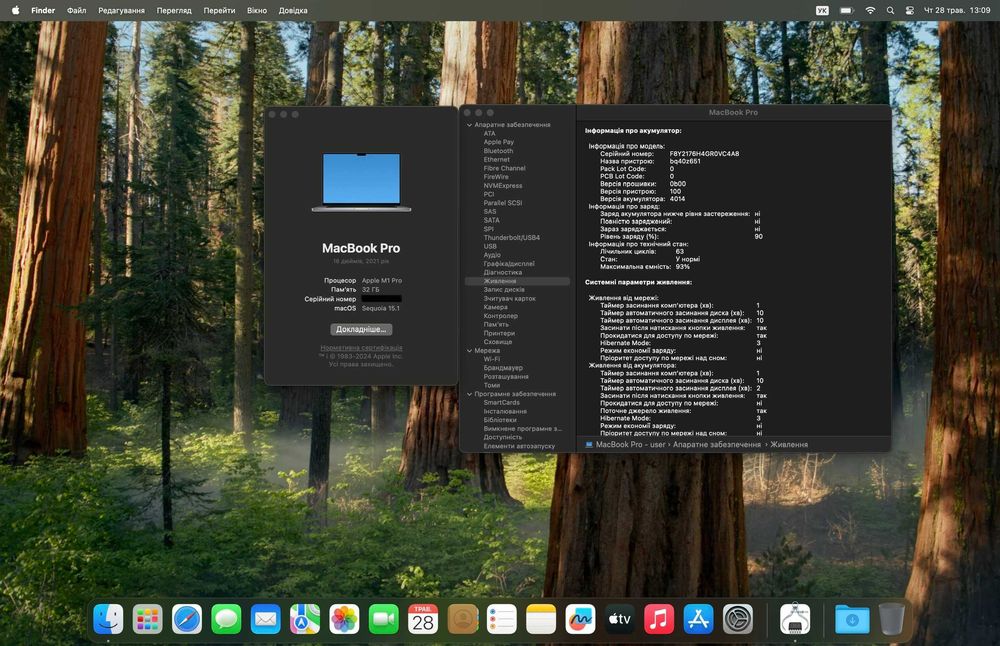Open the Довідка menu
The width and height of the screenshot is (1000, 646).
tap(293, 10)
